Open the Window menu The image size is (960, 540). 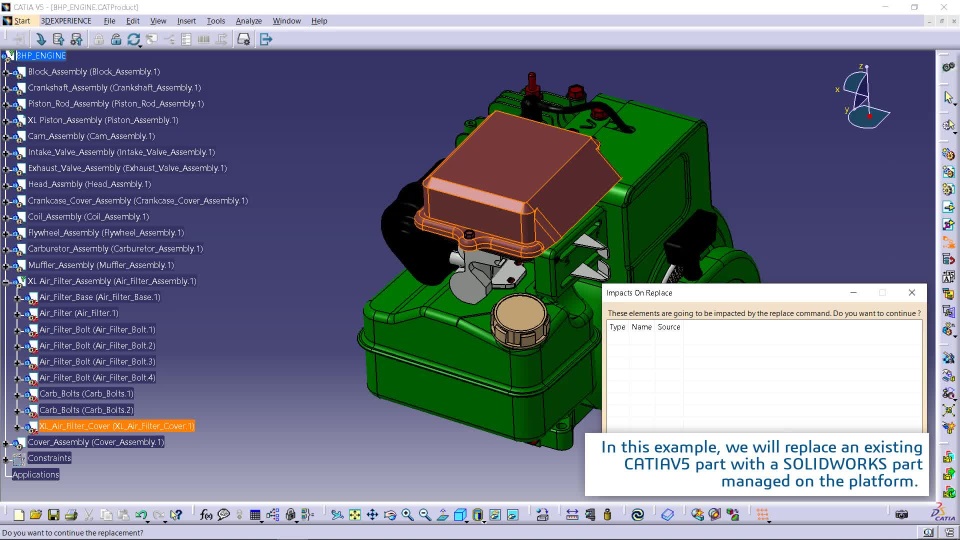[287, 21]
